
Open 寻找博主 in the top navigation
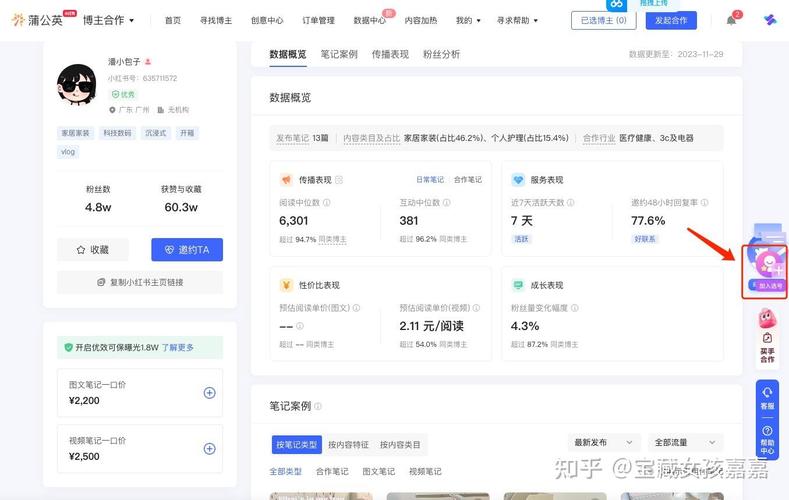click(216, 21)
